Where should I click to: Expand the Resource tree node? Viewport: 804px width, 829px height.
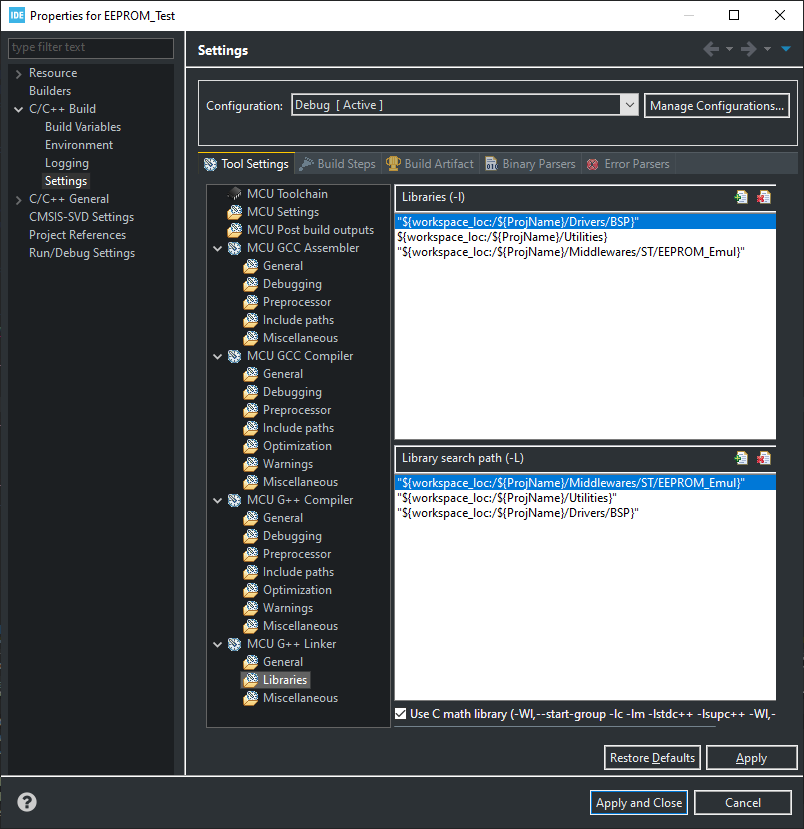click(x=19, y=73)
